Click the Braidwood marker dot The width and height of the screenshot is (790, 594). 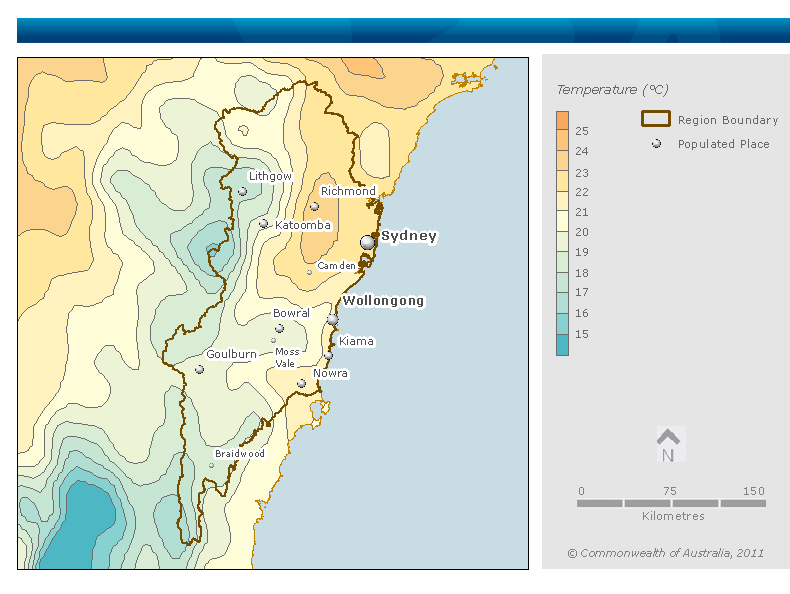click(x=211, y=465)
